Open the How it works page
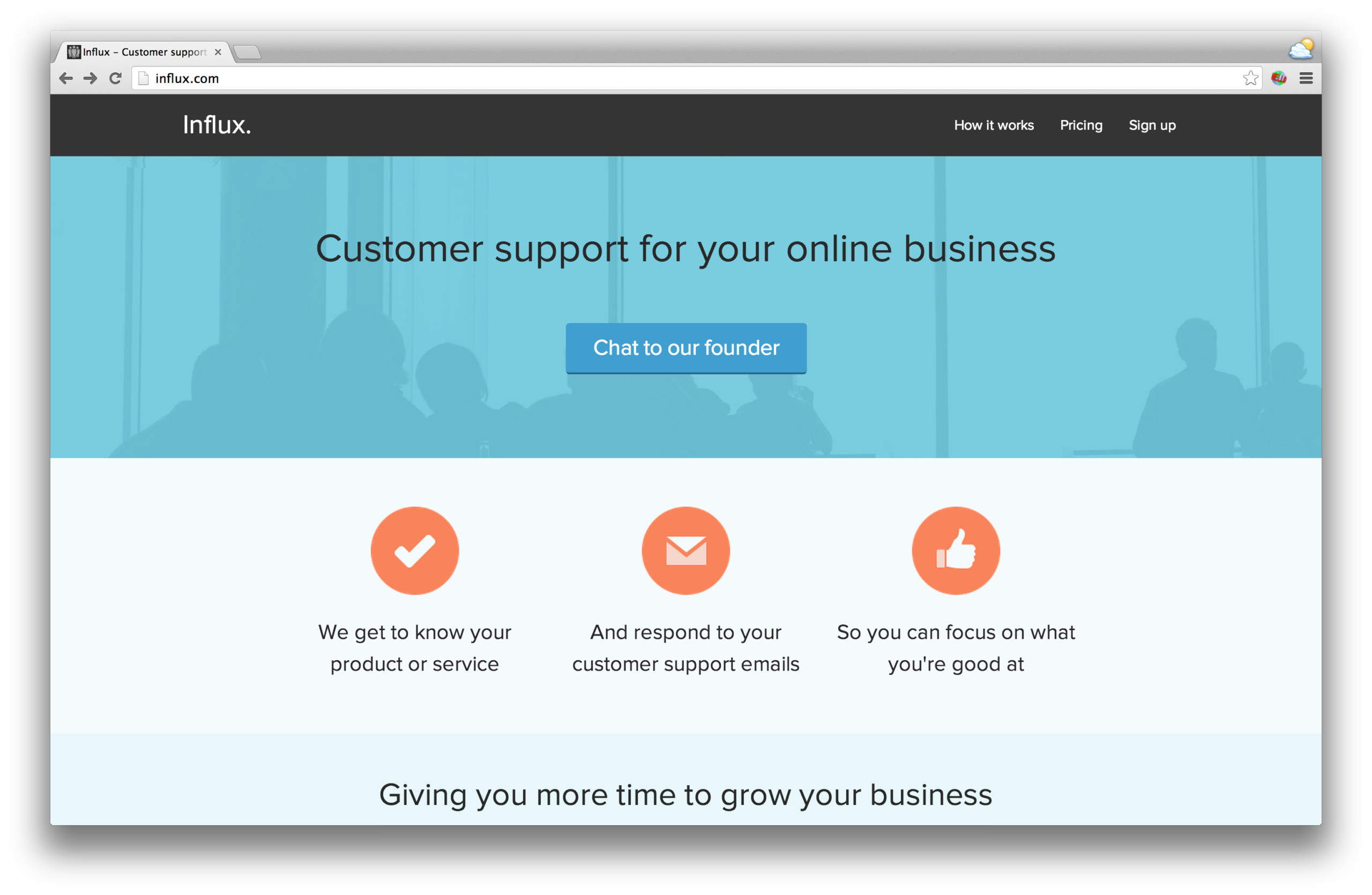This screenshot has width=1372, height=895. click(x=994, y=125)
